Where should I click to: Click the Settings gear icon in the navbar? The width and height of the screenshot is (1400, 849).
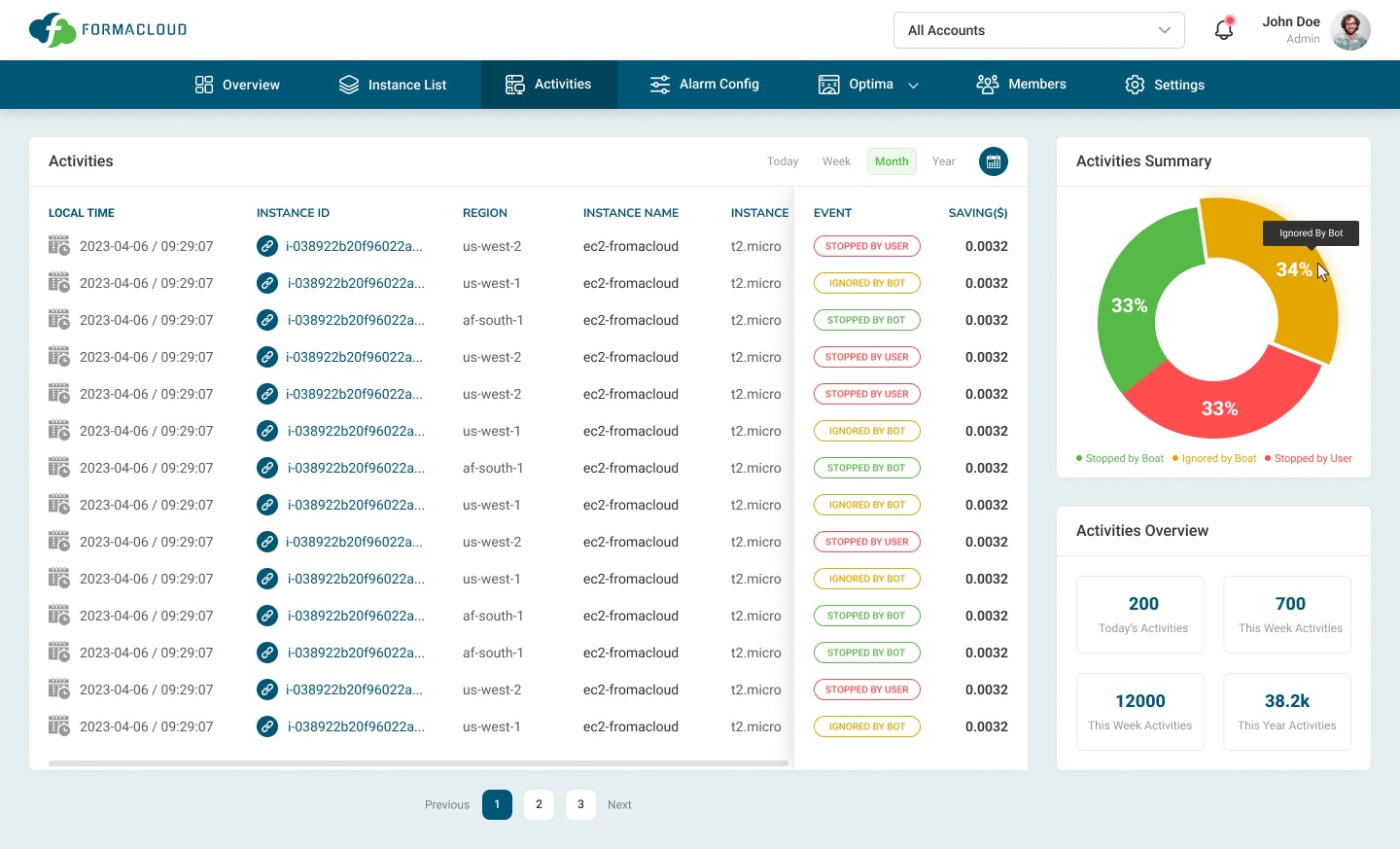1135,85
